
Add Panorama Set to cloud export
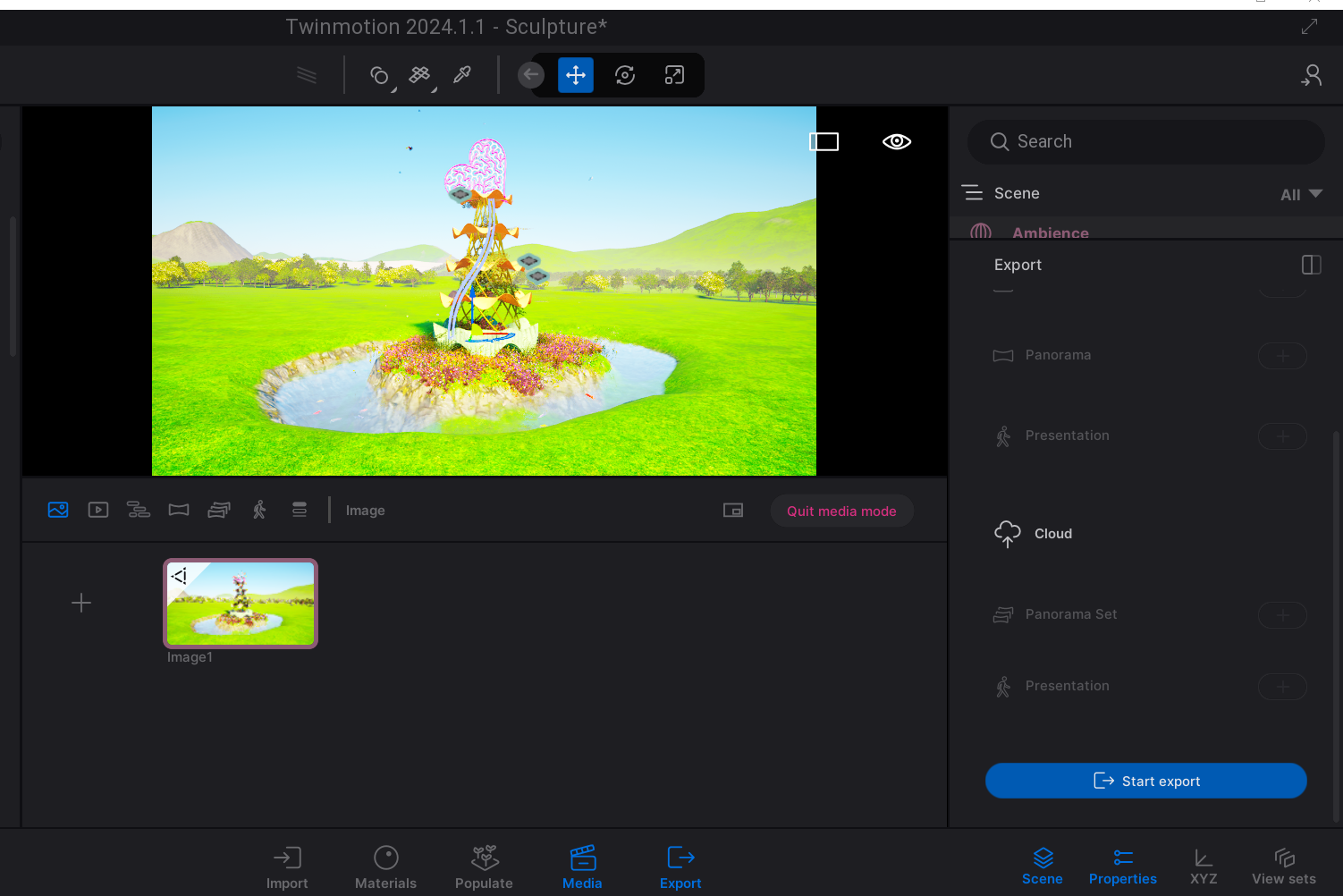(x=1282, y=615)
